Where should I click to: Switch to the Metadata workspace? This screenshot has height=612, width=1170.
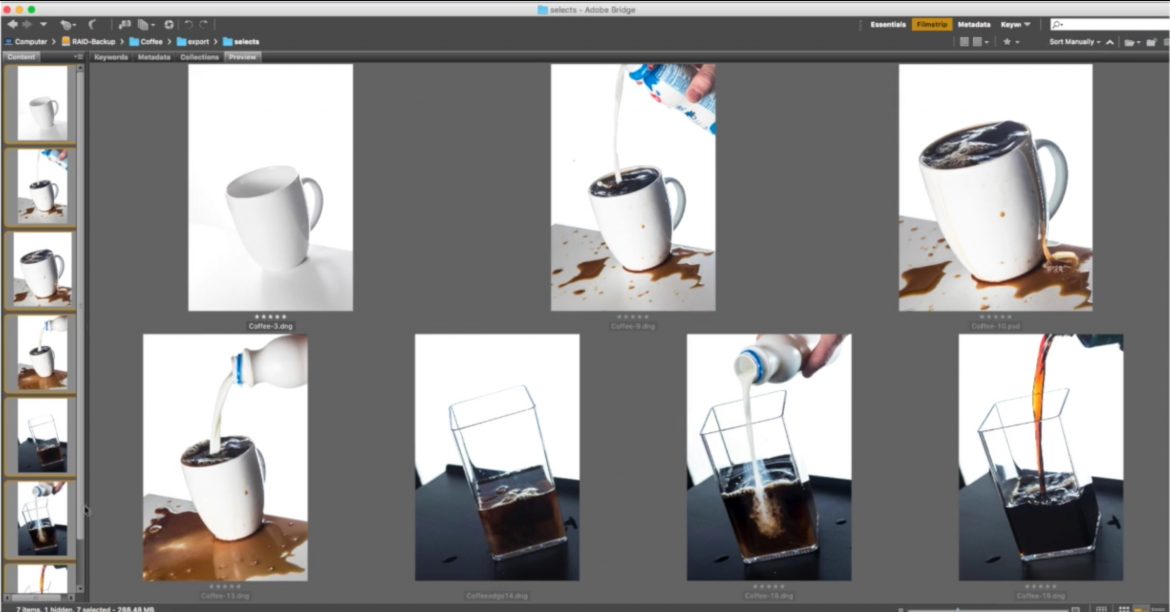(x=974, y=25)
